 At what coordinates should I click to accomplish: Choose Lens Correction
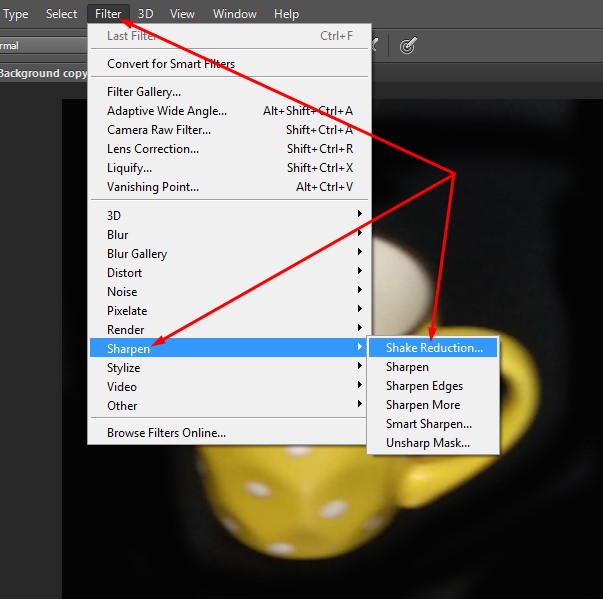coord(230,149)
